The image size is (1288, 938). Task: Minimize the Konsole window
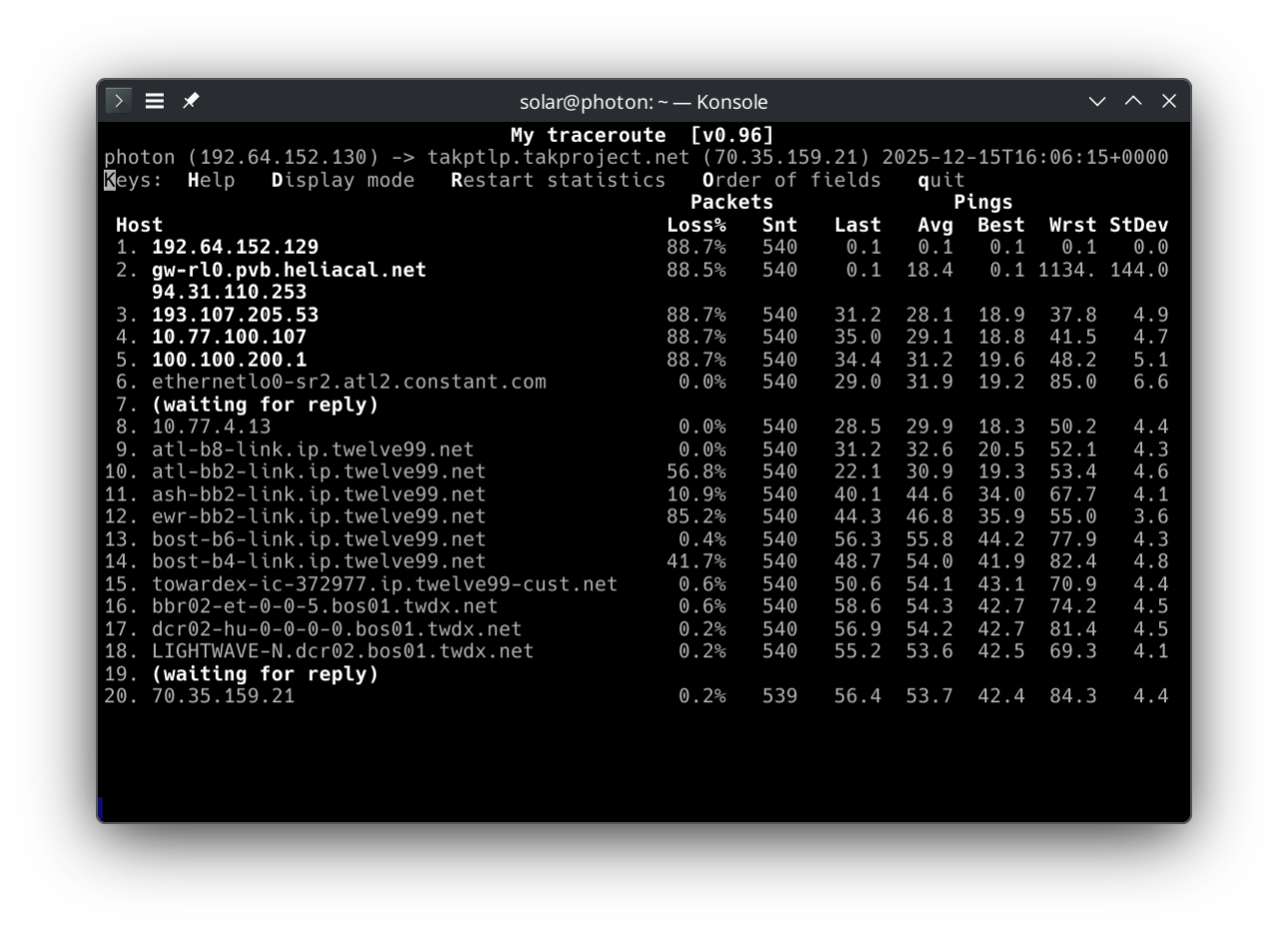pos(1097,101)
